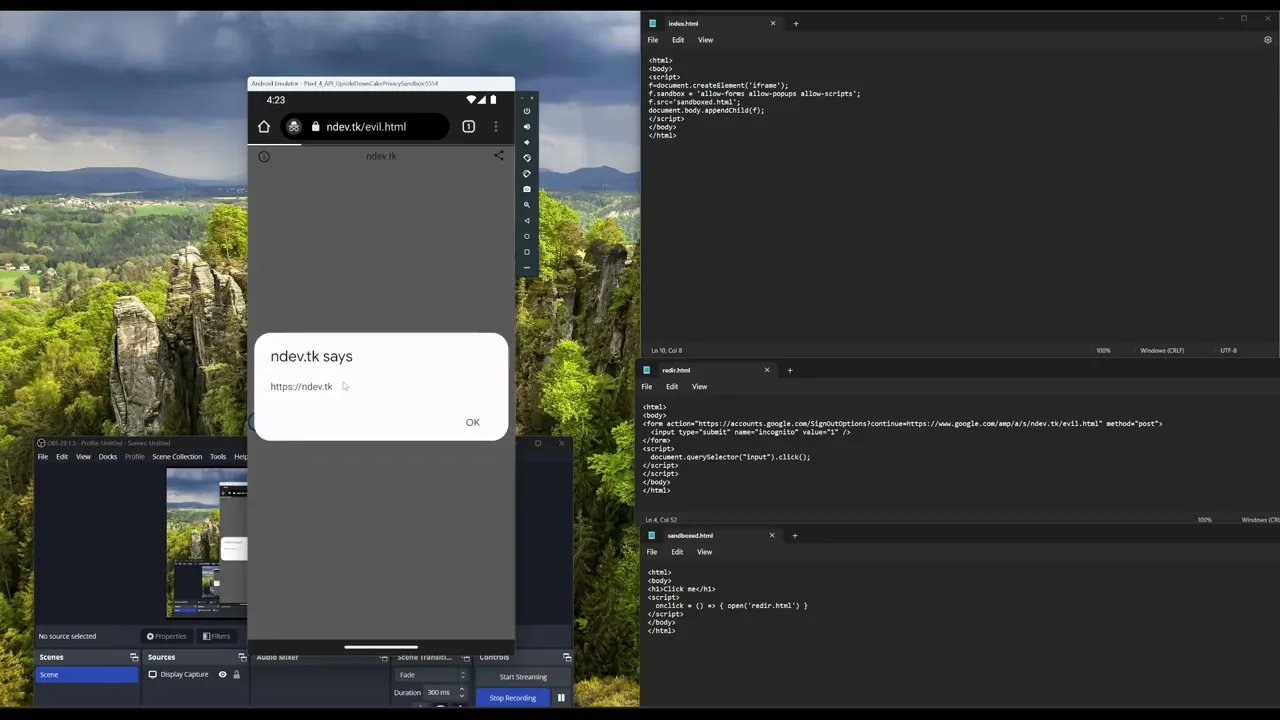Viewport: 1280px width, 720px height.
Task: Click the Fade dropdown arrows
Action: coord(462,675)
